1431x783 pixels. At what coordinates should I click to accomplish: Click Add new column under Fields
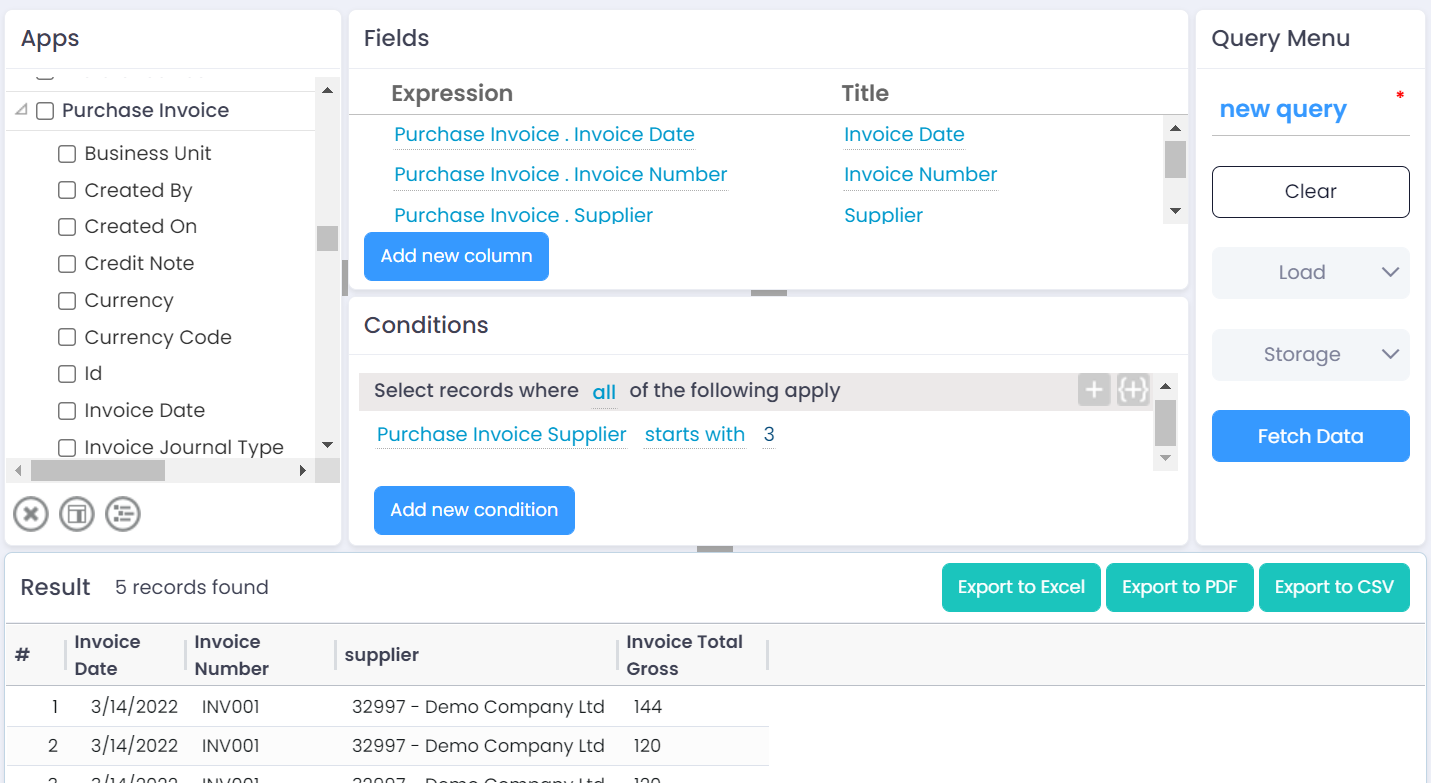point(456,256)
